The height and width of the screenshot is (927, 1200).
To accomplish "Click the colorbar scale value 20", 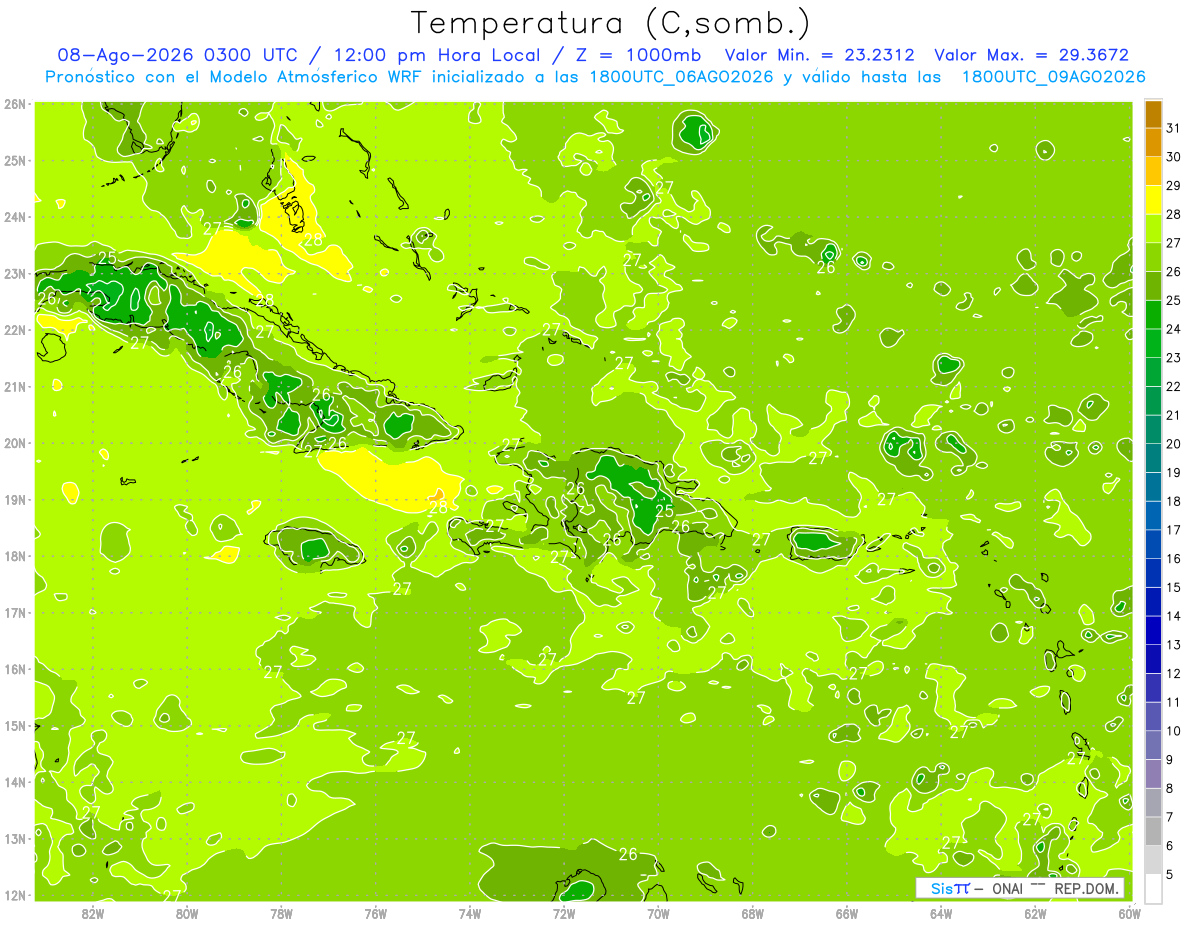I will 1173,444.
